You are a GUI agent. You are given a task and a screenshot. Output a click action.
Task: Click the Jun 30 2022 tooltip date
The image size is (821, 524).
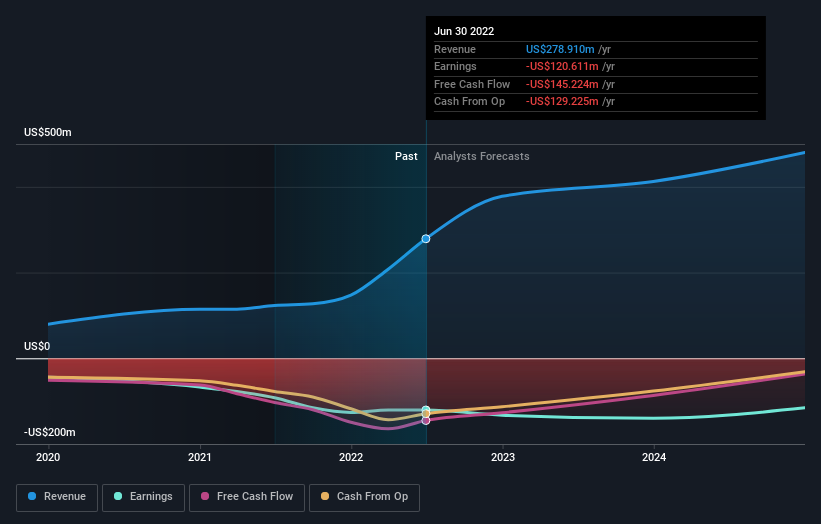tap(464, 31)
